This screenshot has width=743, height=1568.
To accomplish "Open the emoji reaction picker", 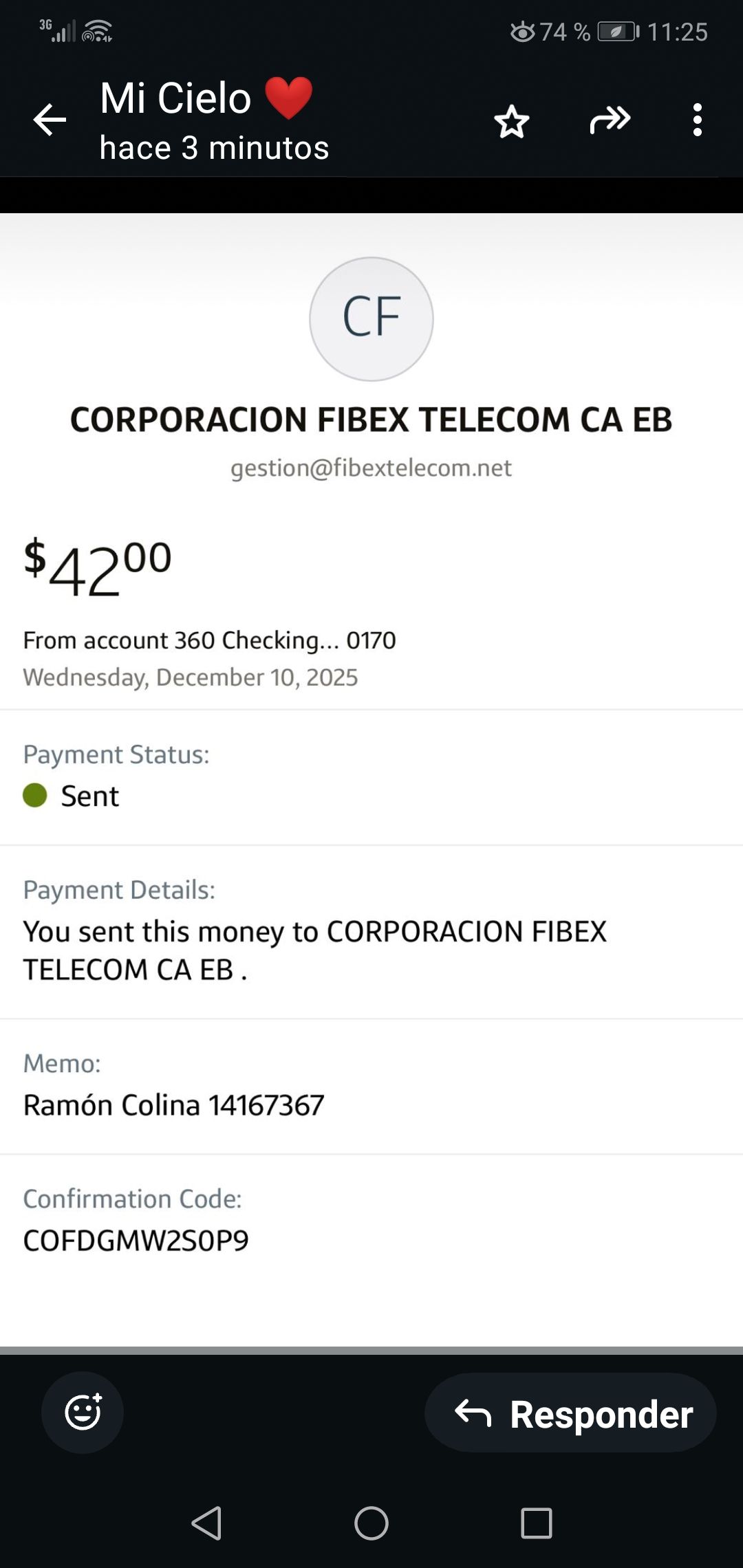I will 83,1413.
